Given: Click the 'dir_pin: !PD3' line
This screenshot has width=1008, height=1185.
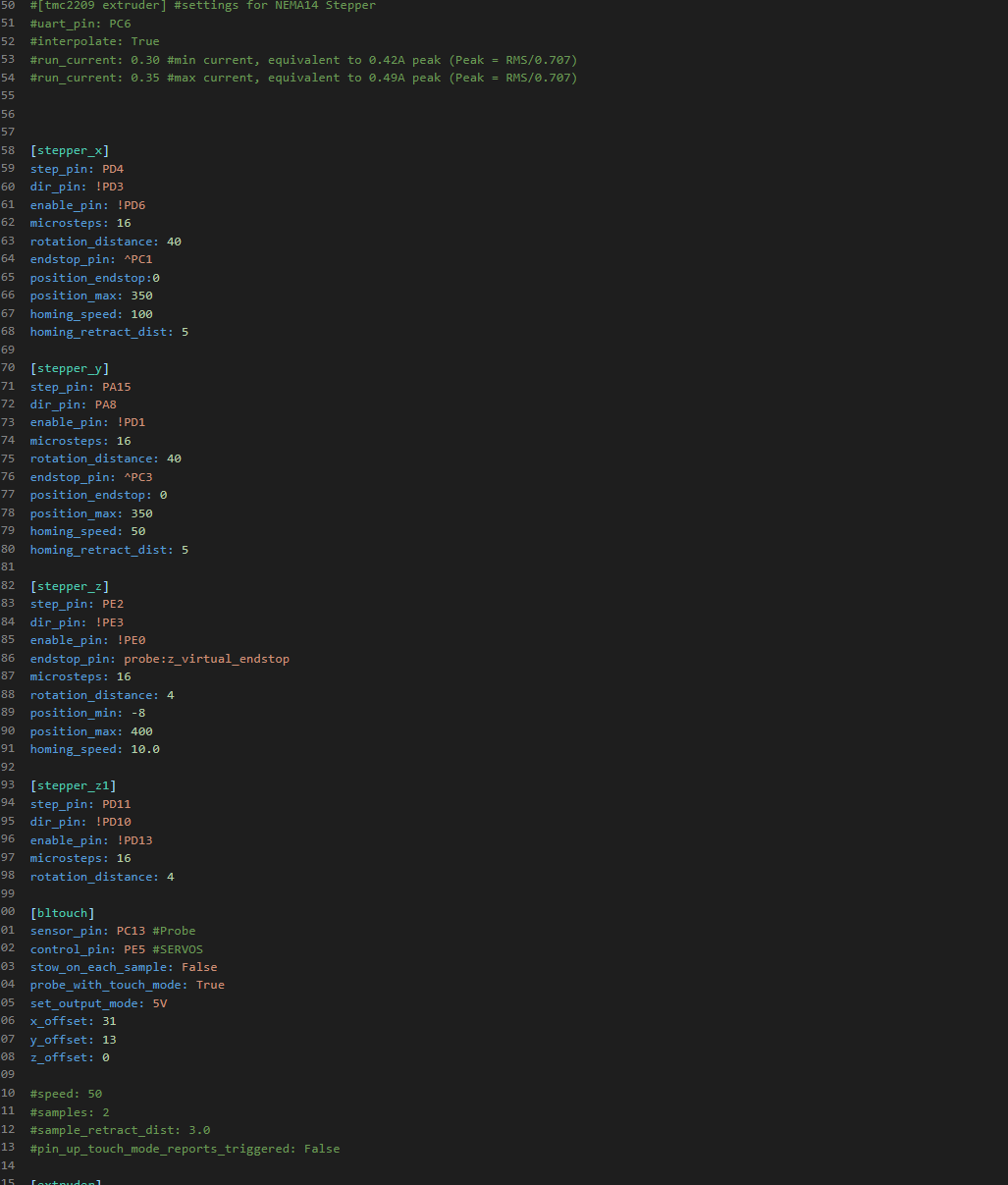Looking at the screenshot, I should click(77, 187).
